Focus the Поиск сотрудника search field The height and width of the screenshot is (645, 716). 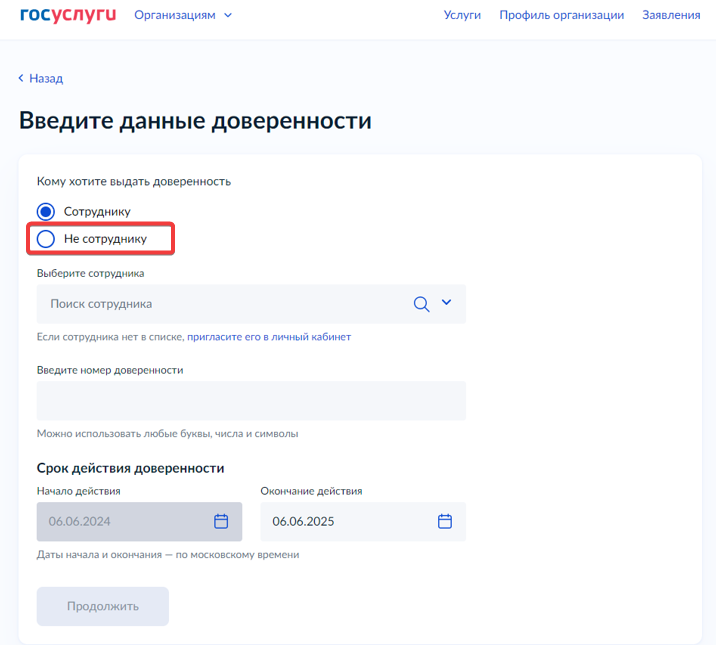[x=251, y=304]
